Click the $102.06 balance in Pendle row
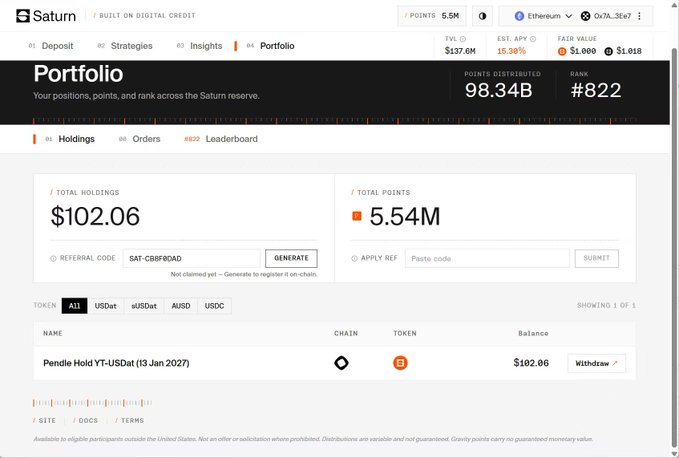679x458 pixels. [531, 363]
